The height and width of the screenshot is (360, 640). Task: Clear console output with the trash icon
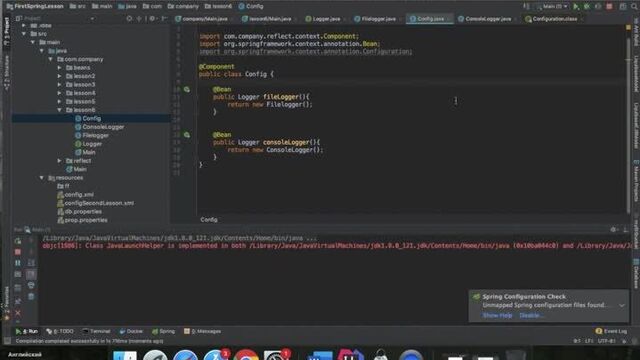point(31,296)
